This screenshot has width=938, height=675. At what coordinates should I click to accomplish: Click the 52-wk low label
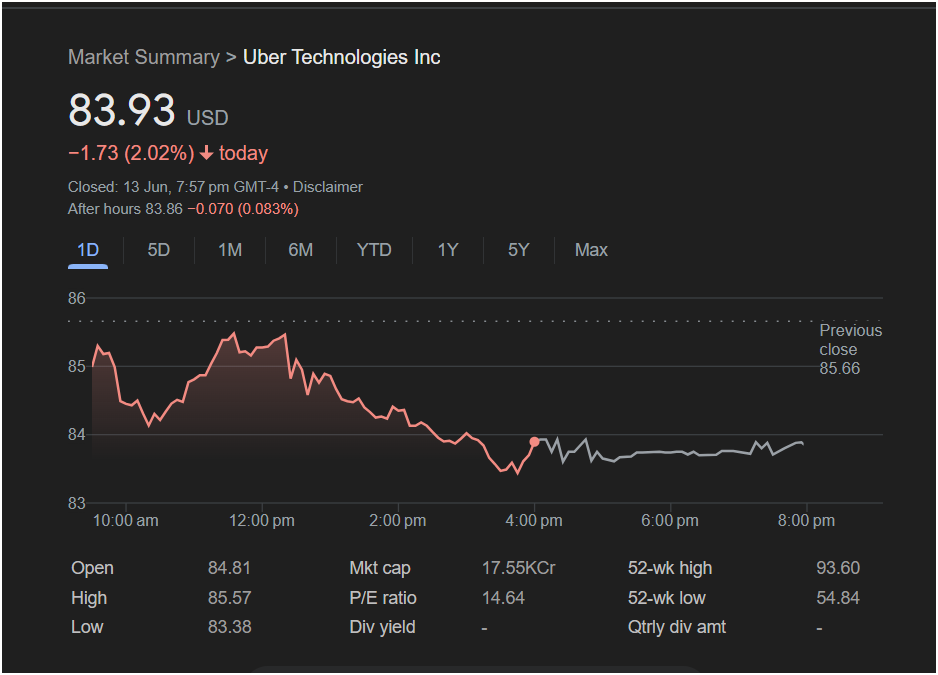tap(666, 598)
